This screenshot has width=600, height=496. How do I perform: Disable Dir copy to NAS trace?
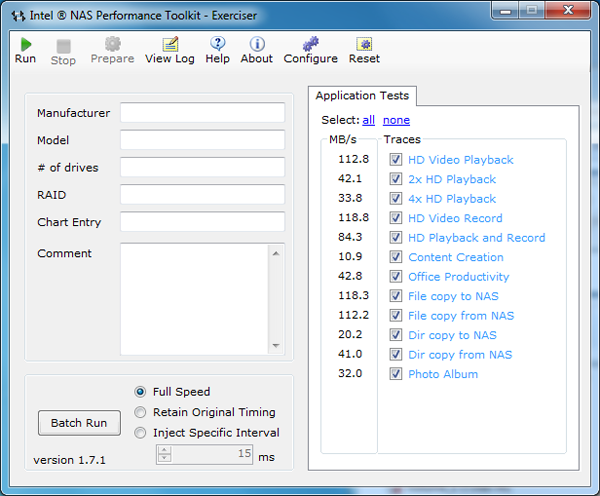coord(396,335)
